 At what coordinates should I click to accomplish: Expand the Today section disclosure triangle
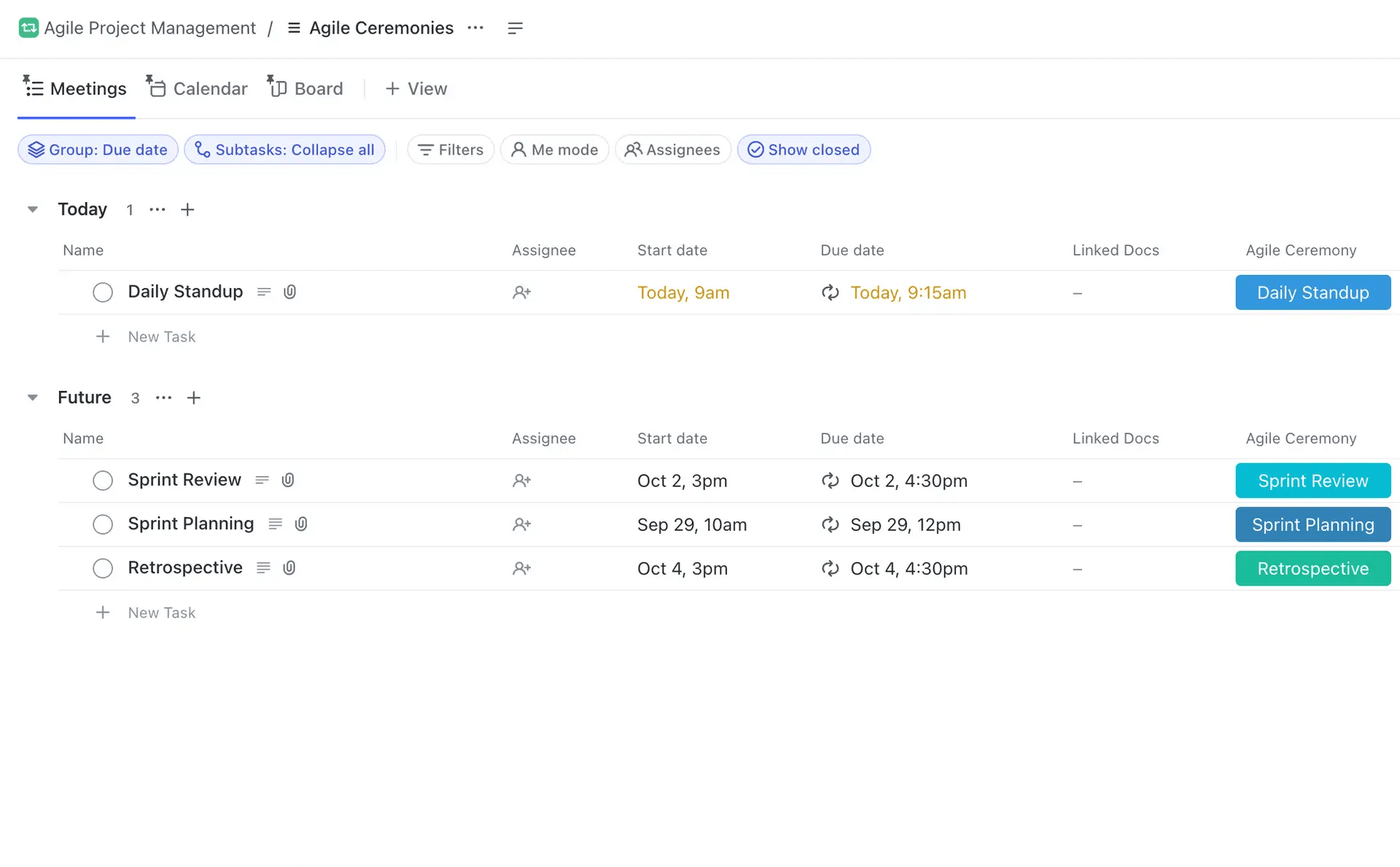[33, 209]
